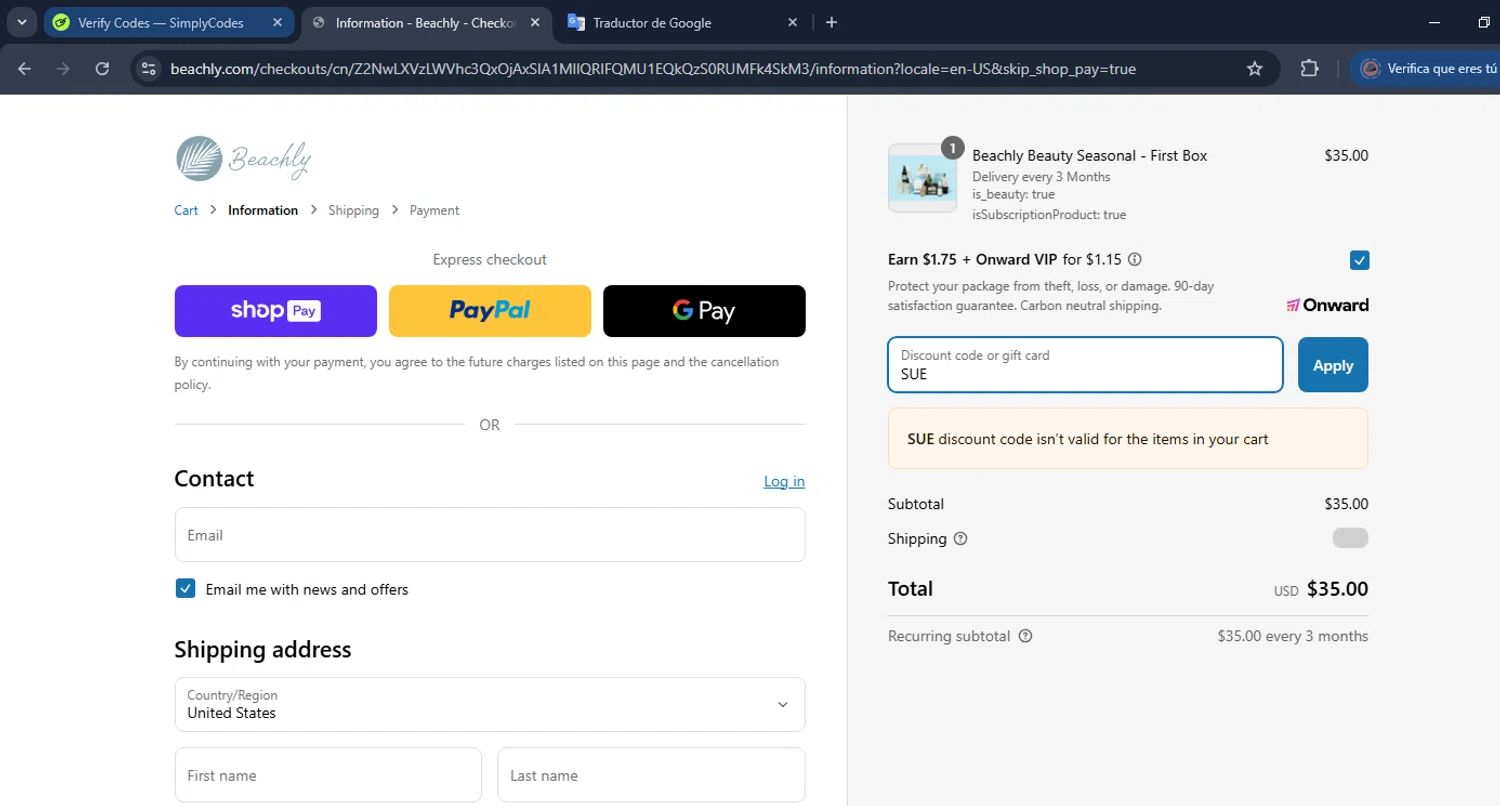Image resolution: width=1500 pixels, height=806 pixels.
Task: Switch to Verify Codes — SimplyCodes tab
Action: coord(168,22)
